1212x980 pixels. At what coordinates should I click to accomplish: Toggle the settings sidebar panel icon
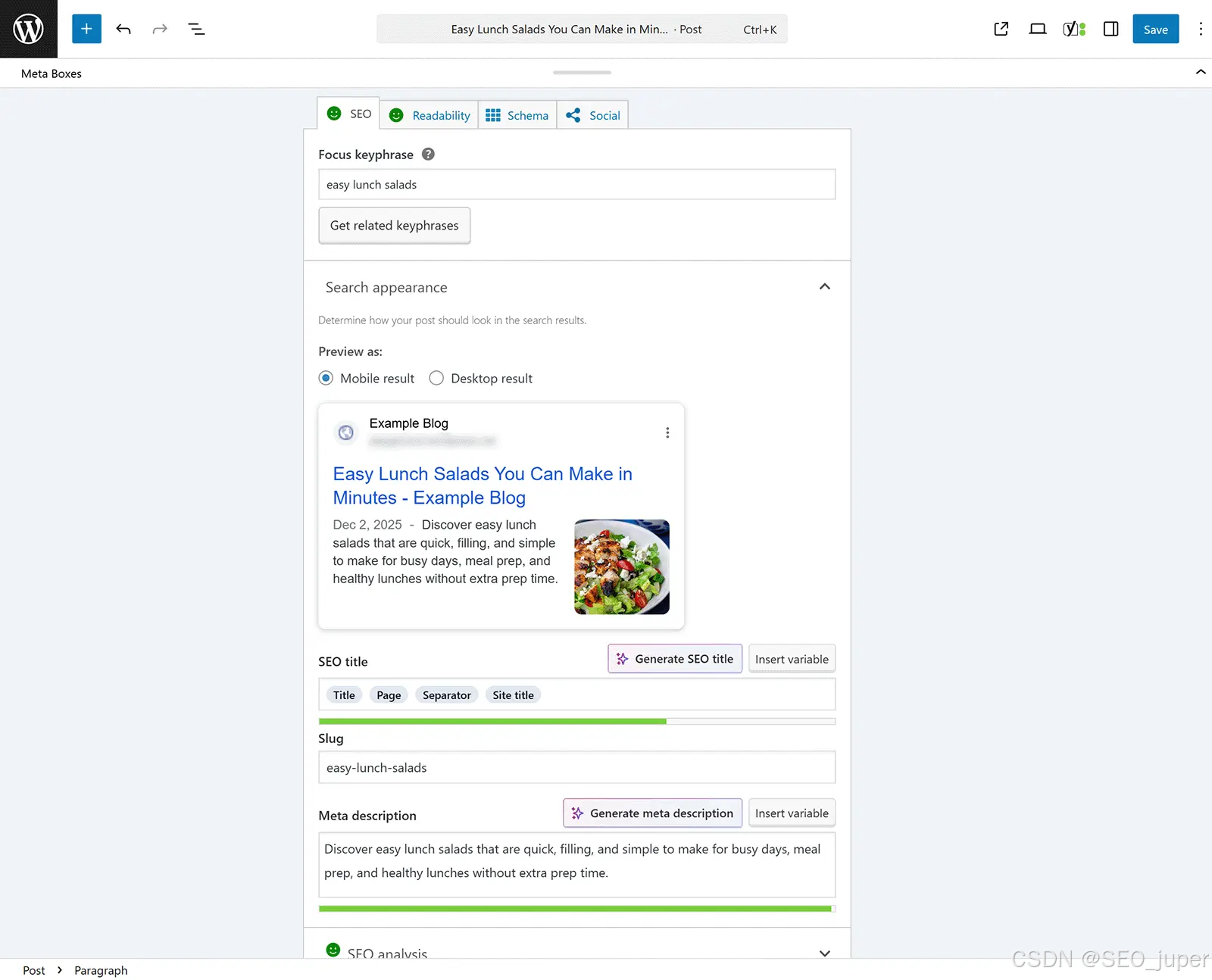(x=1110, y=29)
